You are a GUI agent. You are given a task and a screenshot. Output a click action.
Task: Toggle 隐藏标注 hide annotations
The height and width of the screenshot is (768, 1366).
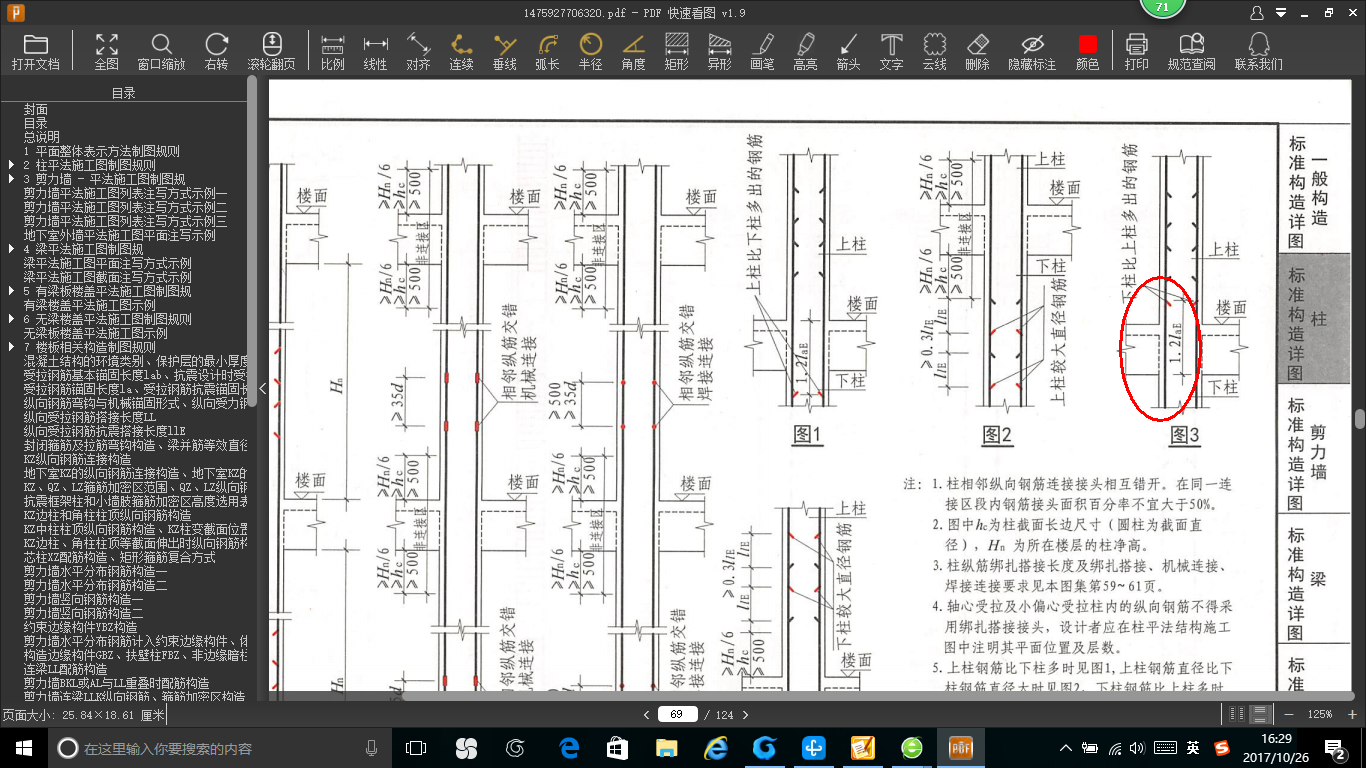(1032, 51)
